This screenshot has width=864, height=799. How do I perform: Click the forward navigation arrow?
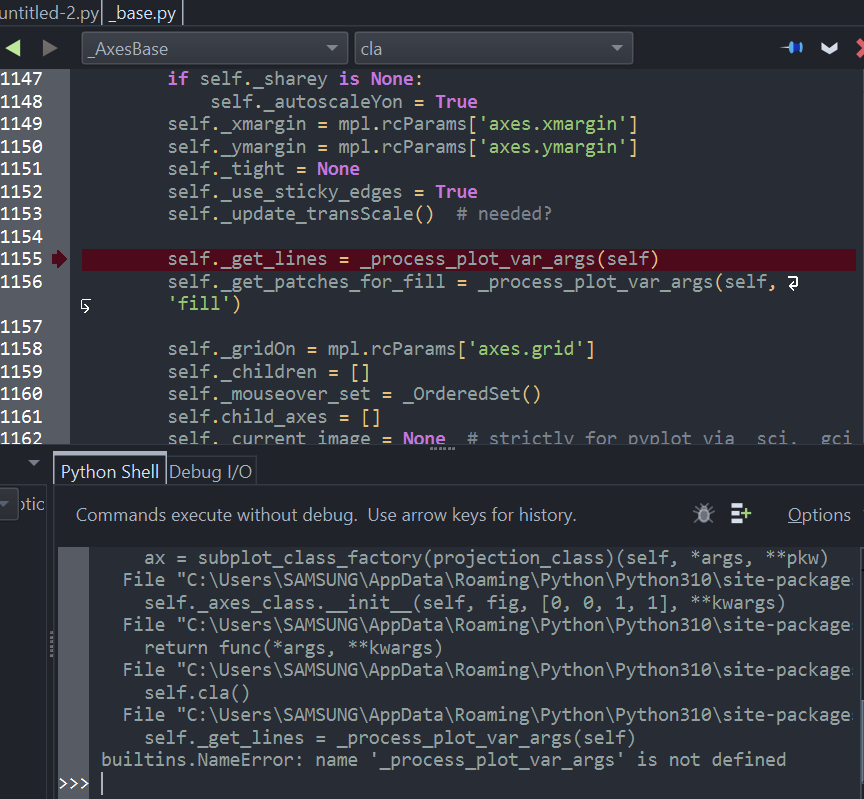pos(48,47)
